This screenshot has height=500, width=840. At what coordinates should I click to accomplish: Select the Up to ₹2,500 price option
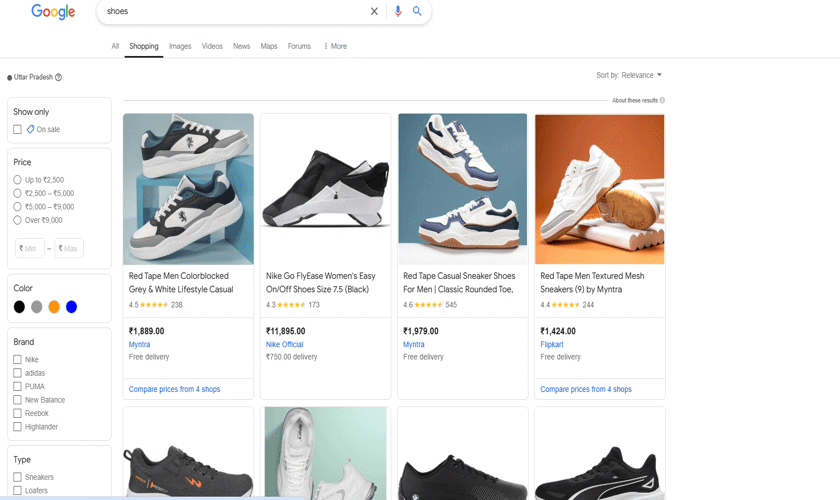point(18,180)
